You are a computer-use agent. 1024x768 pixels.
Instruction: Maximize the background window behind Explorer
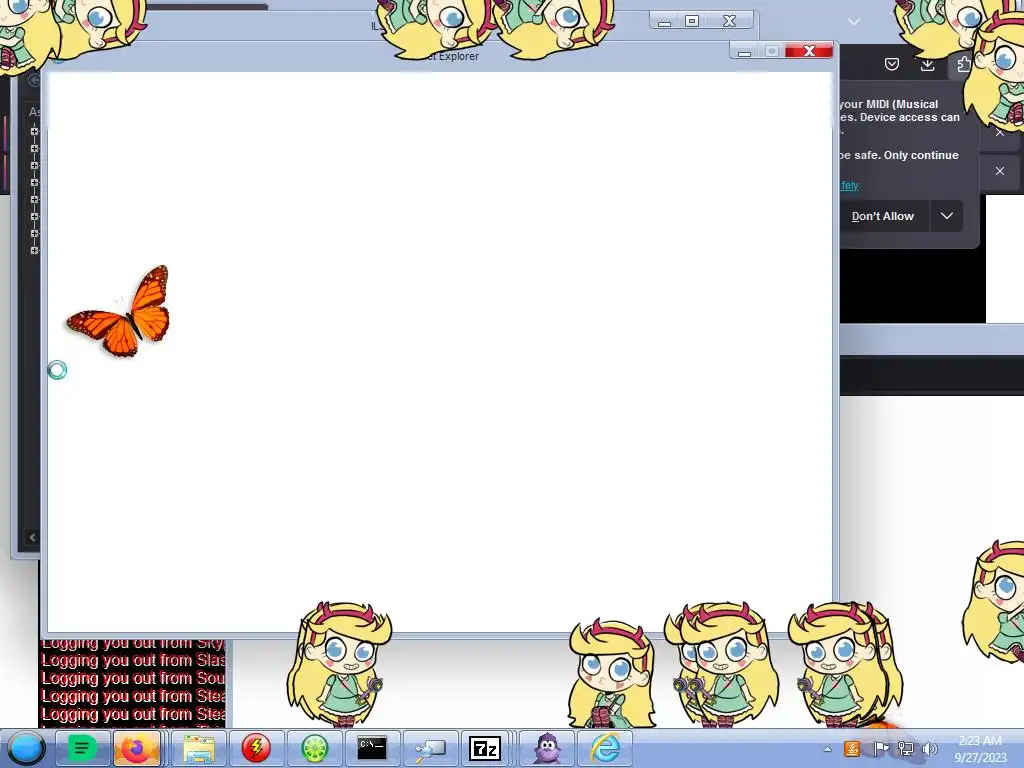tap(692, 21)
